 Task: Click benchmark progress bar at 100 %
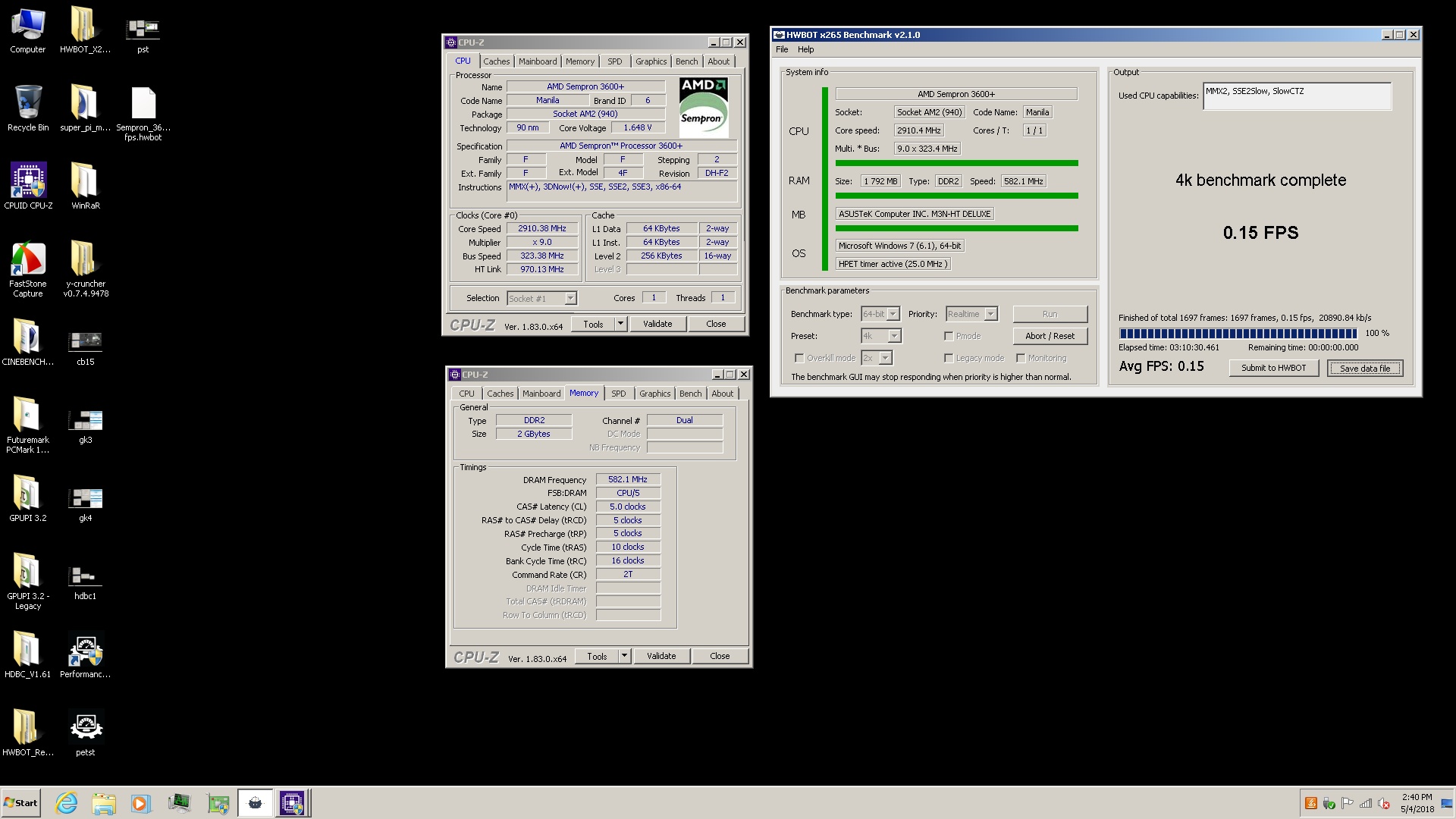coord(1238,333)
